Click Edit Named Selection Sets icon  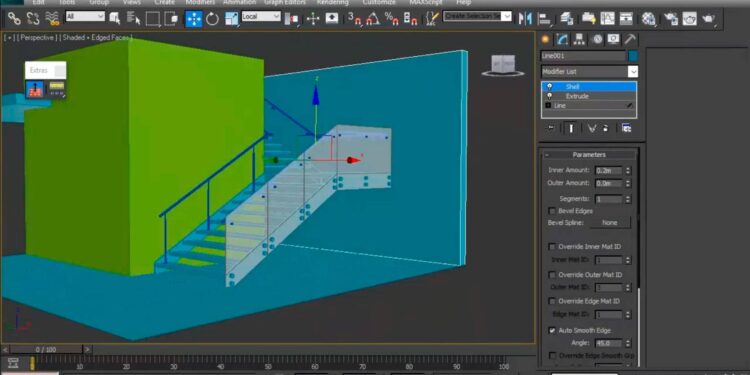433,18
